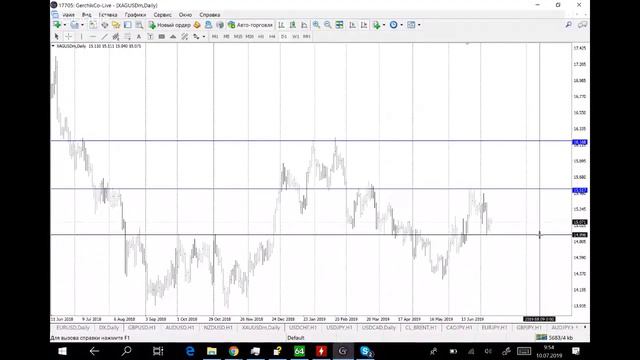The height and width of the screenshot is (360, 640).
Task: Toggle chart shift
Action: click(364, 25)
